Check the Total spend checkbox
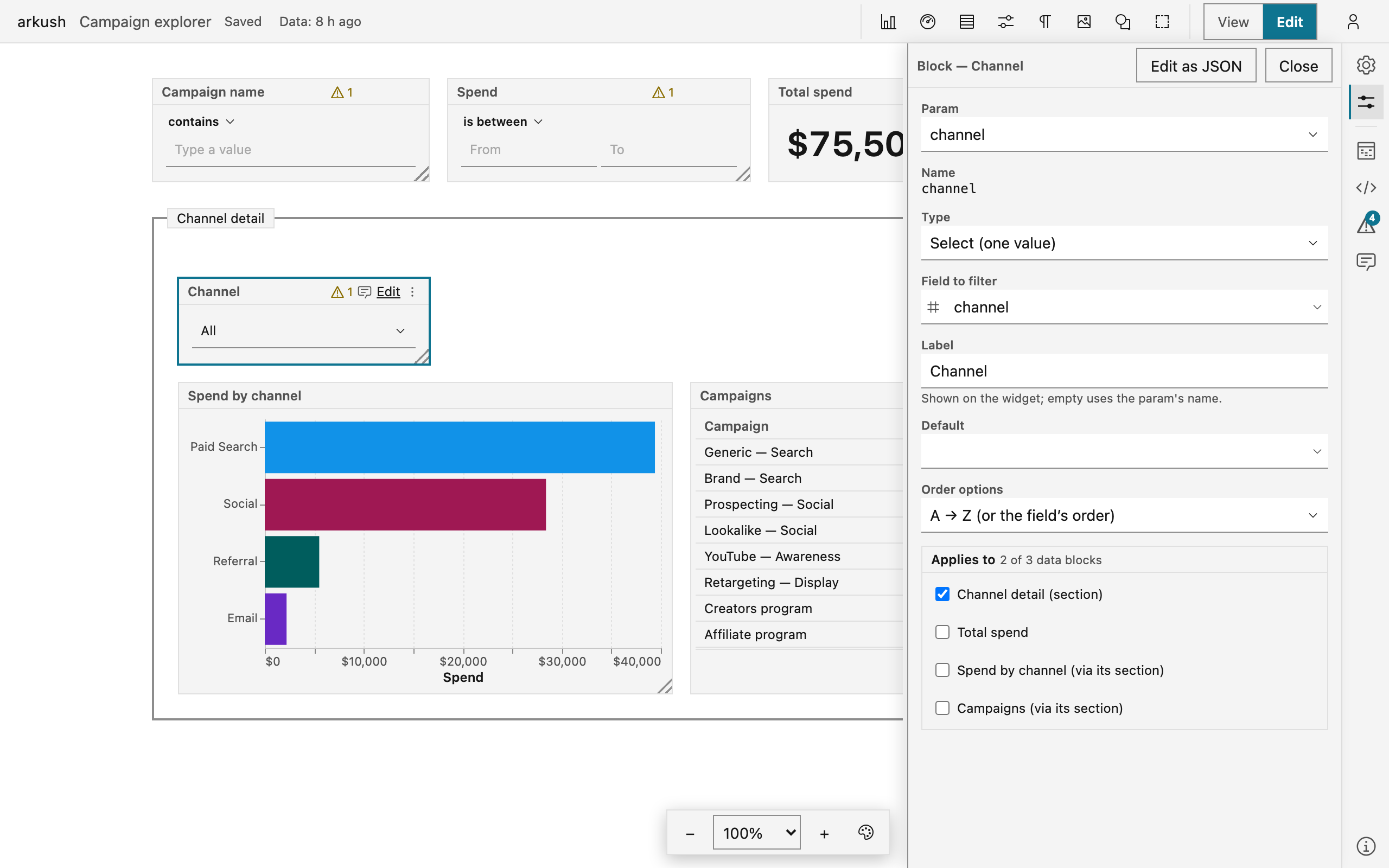This screenshot has height=868, width=1389. [x=942, y=632]
